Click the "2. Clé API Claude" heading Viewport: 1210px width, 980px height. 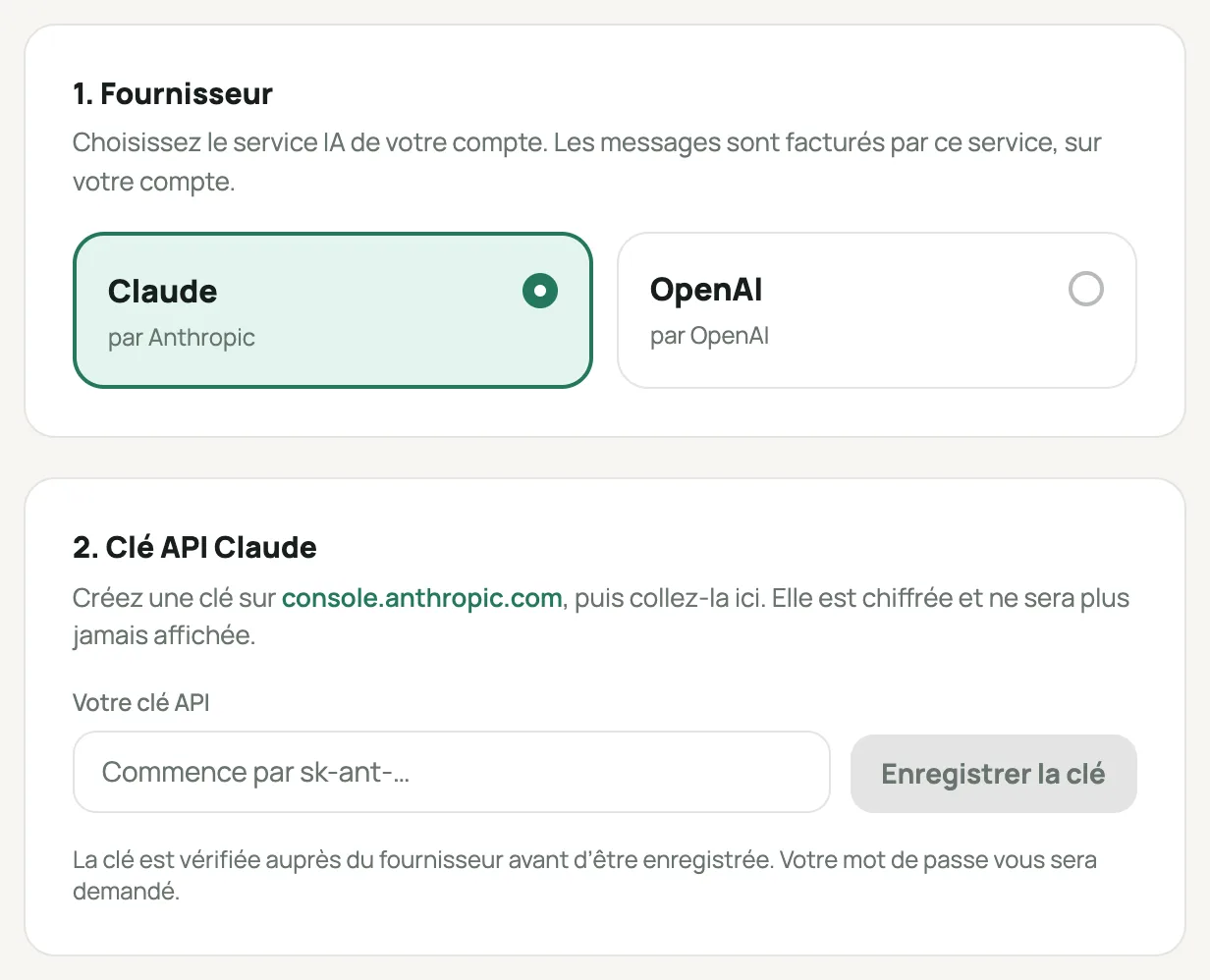pyautogui.click(x=194, y=547)
